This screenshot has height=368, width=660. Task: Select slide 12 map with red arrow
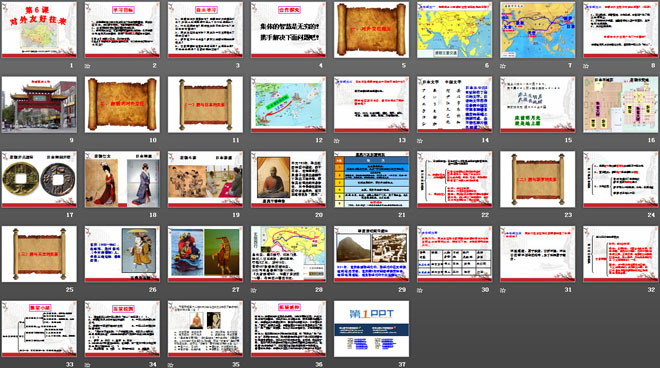point(288,104)
